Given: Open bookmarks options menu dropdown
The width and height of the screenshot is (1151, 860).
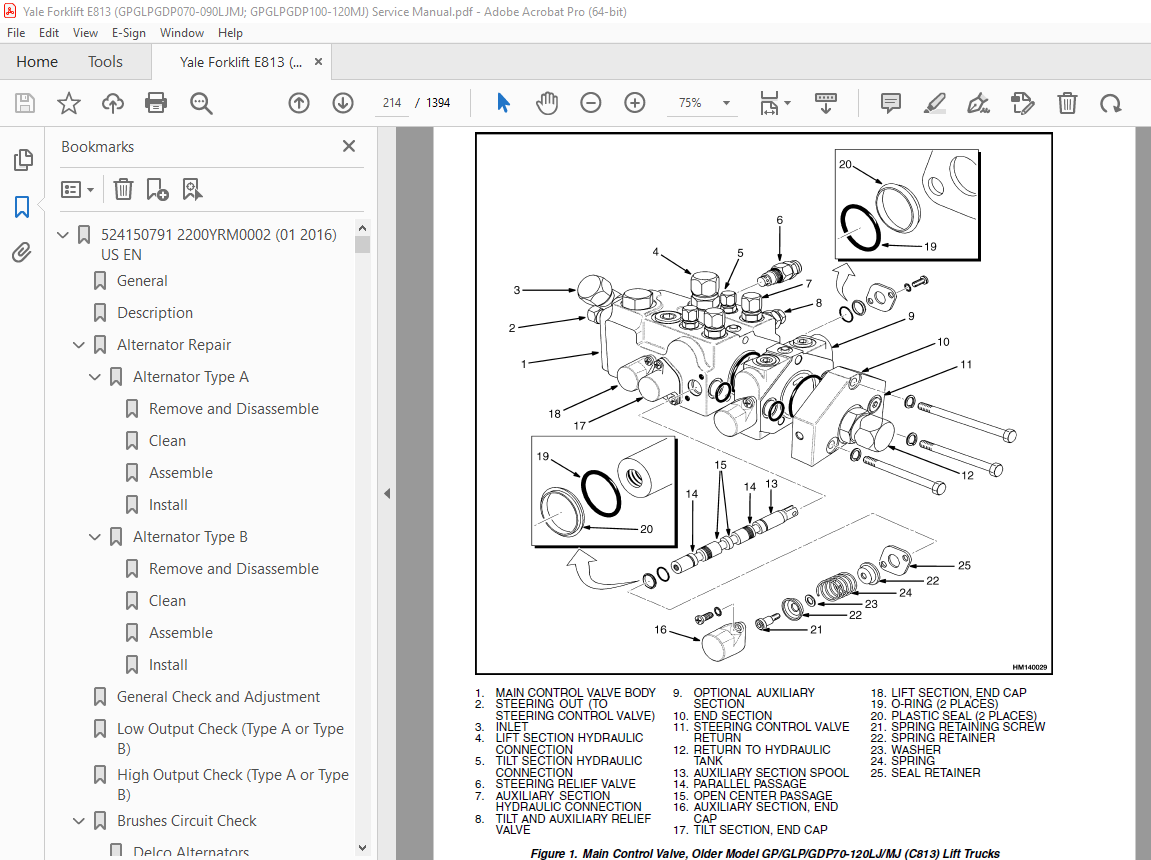Looking at the screenshot, I should [78, 190].
